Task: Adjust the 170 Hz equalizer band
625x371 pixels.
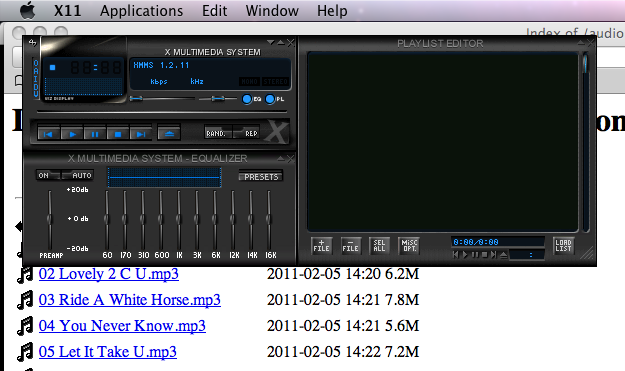Action: pos(125,219)
